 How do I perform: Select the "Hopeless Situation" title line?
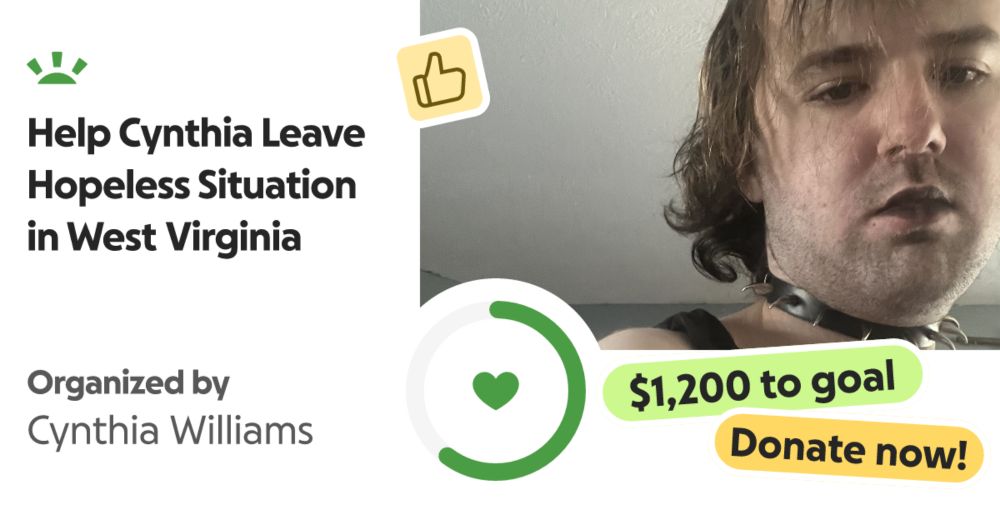(x=191, y=186)
